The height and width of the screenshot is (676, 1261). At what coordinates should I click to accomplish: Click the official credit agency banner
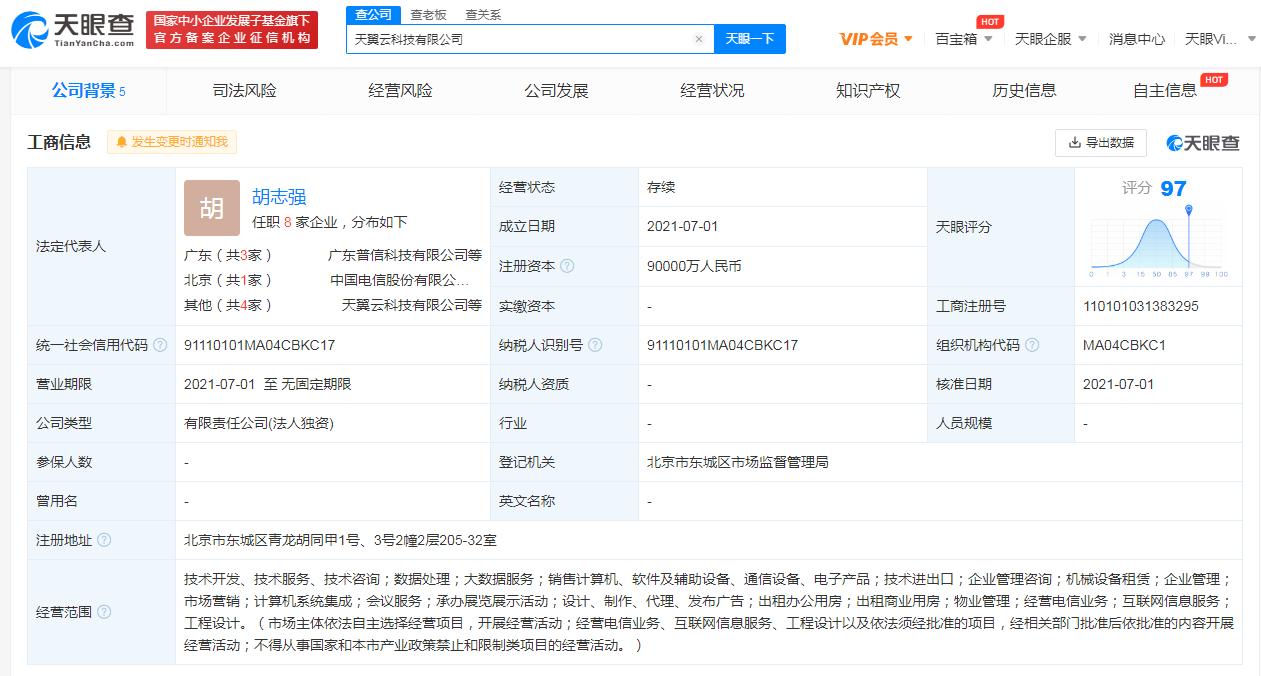pyautogui.click(x=232, y=30)
